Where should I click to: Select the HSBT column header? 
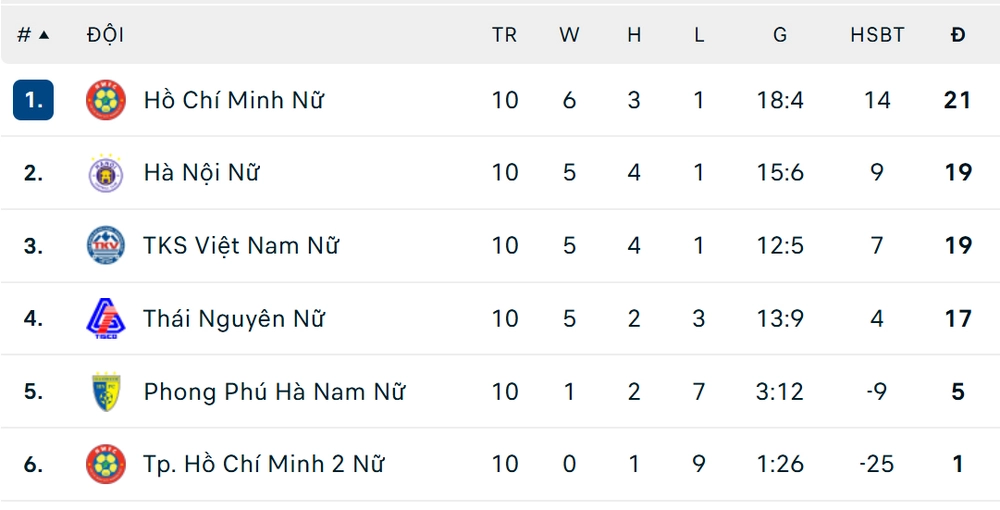coord(877,35)
